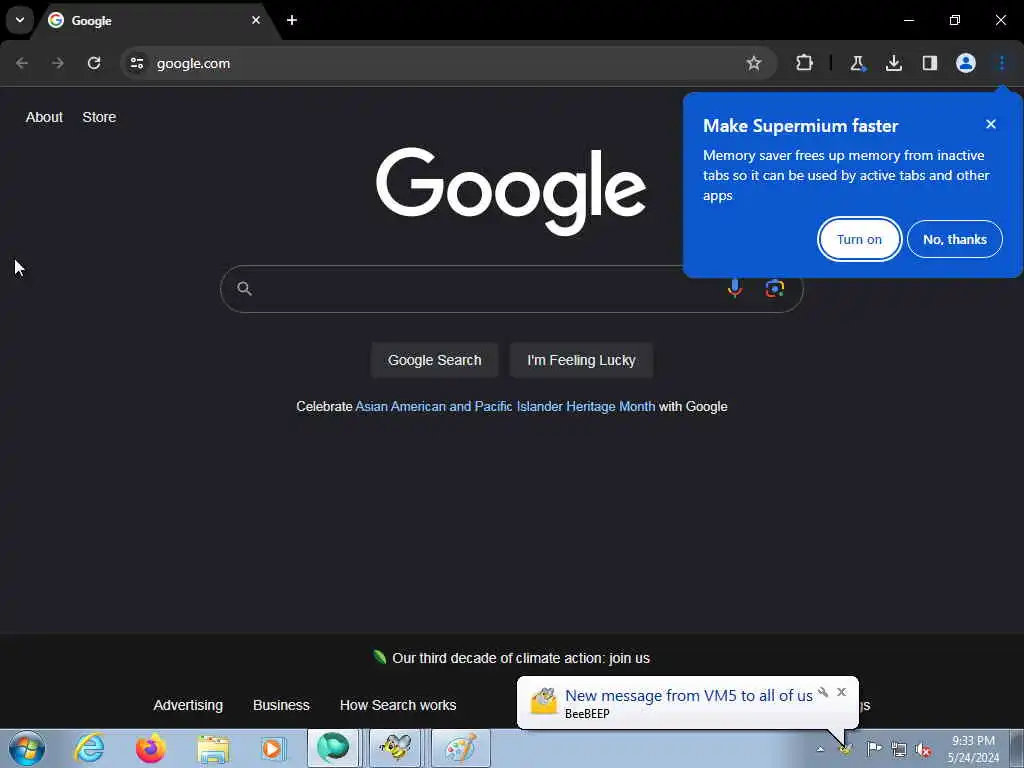The image size is (1024, 768).
Task: Decline Memory saver with No, thanks
Action: (x=955, y=240)
